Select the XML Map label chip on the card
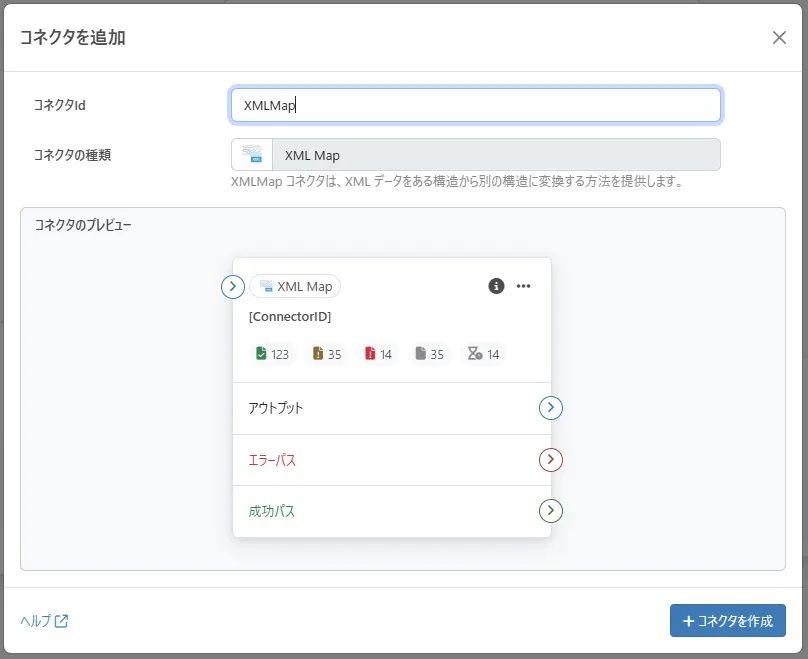Viewport: 808px width, 659px height. click(294, 286)
